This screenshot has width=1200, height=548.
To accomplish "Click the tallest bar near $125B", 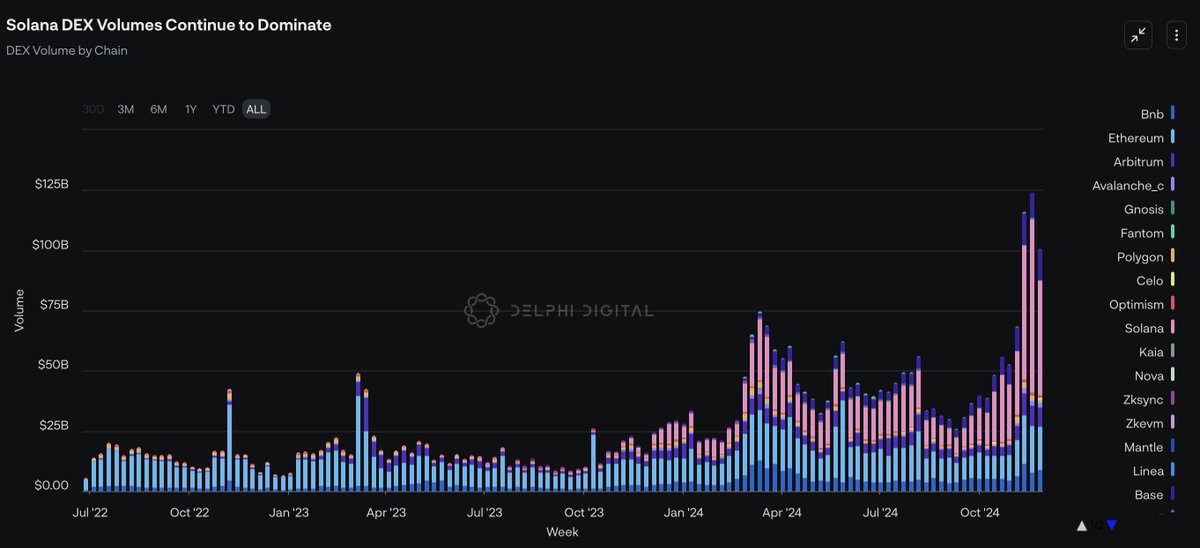I will 1032,342.
